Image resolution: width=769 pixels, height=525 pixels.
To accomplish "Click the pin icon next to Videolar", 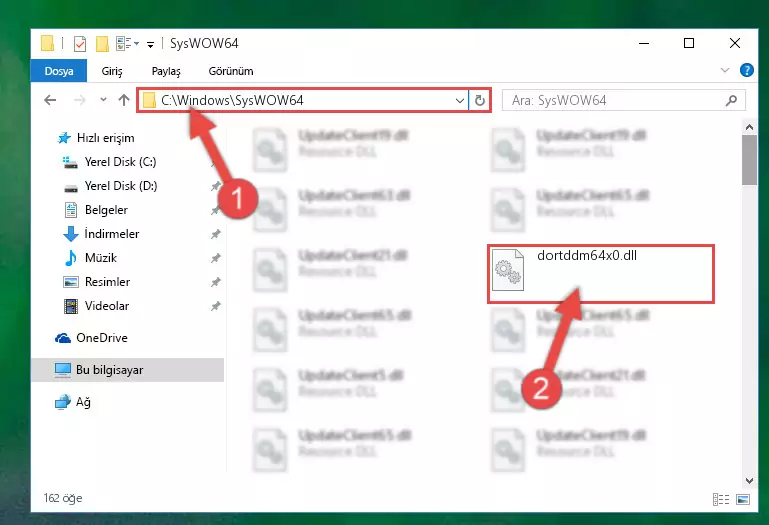I will [215, 306].
